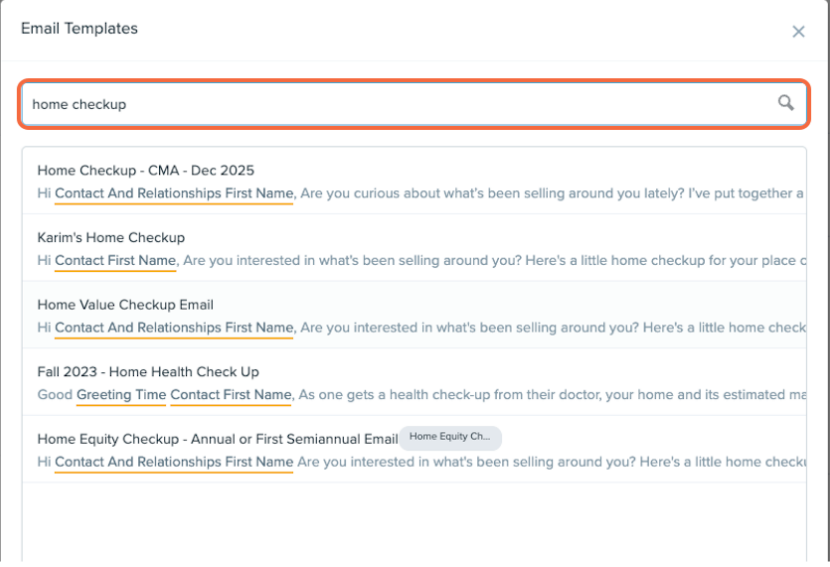Open the Karim's Home Checkup template
The height and width of the screenshot is (567, 830).
coord(111,237)
